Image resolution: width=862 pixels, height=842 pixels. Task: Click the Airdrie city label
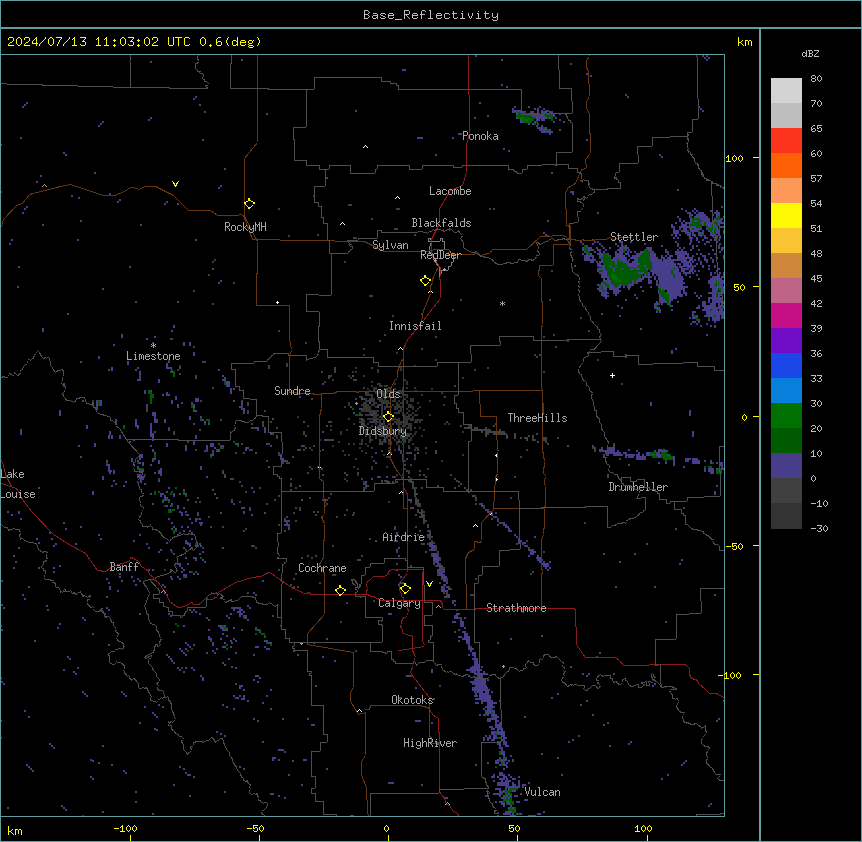(404, 537)
